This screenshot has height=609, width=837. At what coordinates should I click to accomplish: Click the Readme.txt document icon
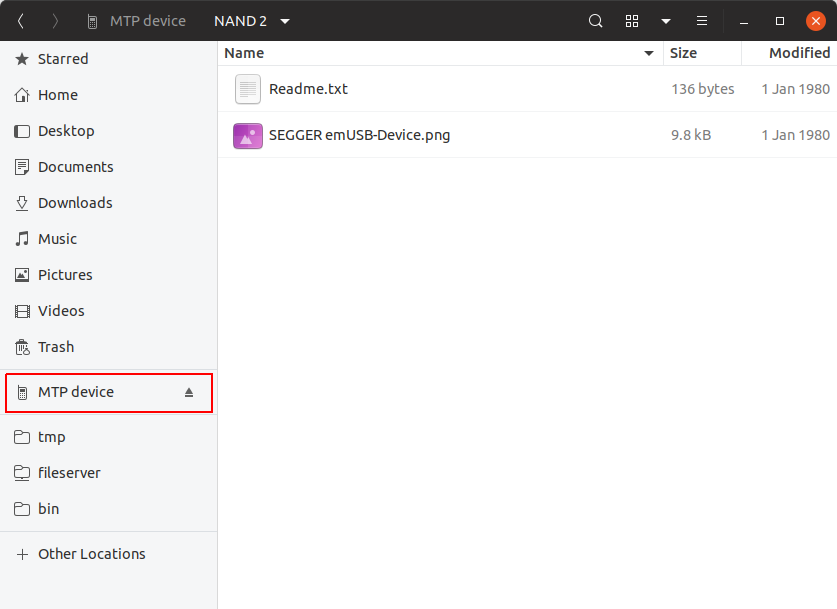(247, 89)
